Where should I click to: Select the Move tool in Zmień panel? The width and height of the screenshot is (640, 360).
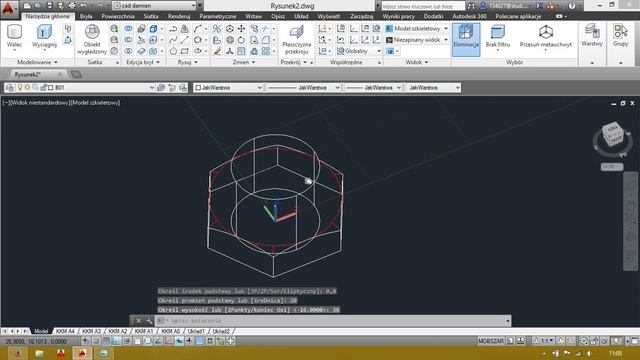point(241,29)
